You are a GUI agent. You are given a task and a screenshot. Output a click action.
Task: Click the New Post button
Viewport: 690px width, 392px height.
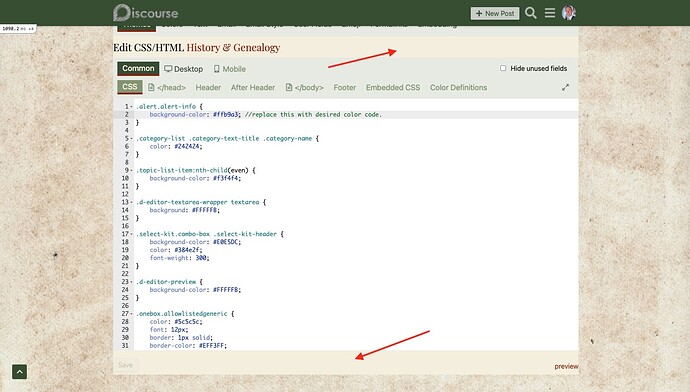tap(495, 13)
